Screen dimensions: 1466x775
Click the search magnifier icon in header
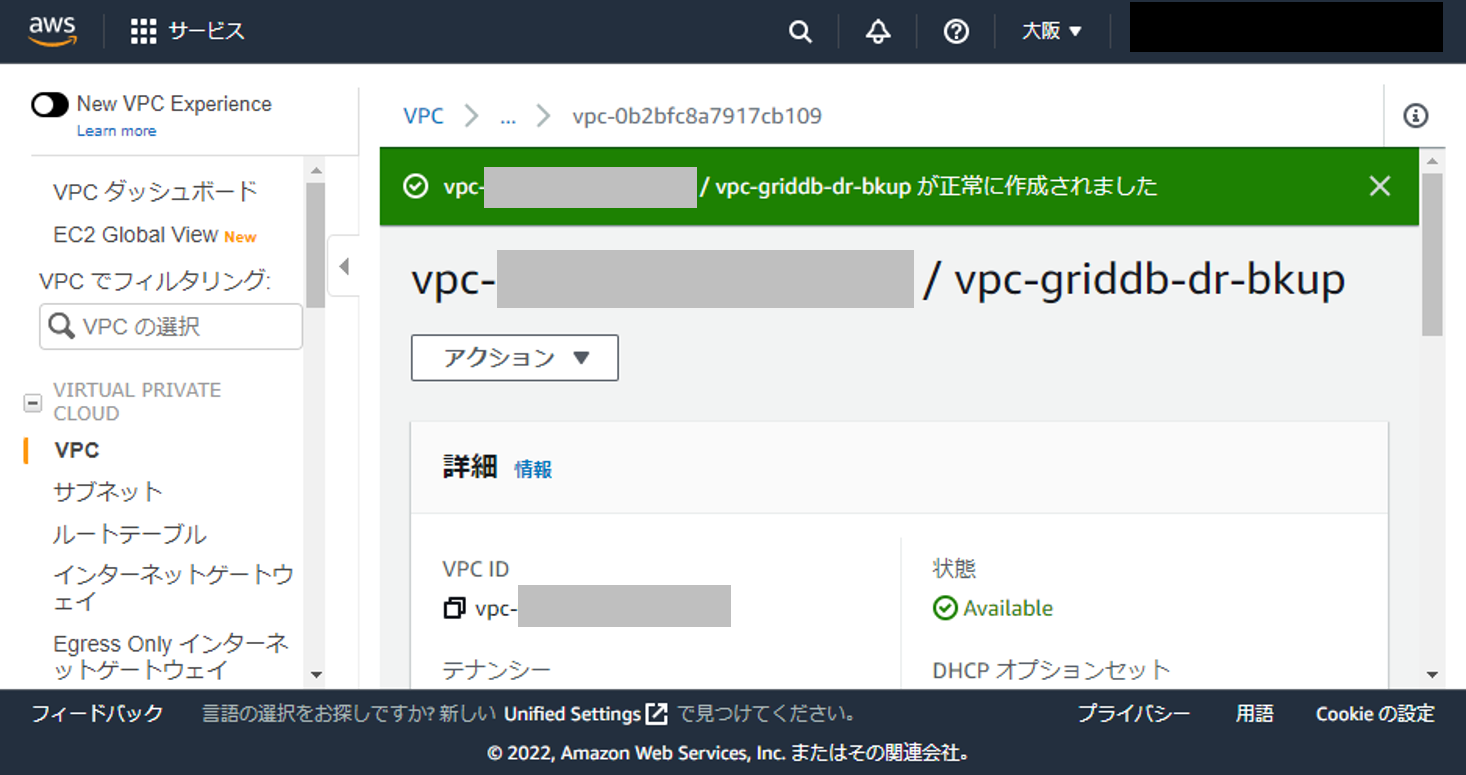[x=800, y=32]
